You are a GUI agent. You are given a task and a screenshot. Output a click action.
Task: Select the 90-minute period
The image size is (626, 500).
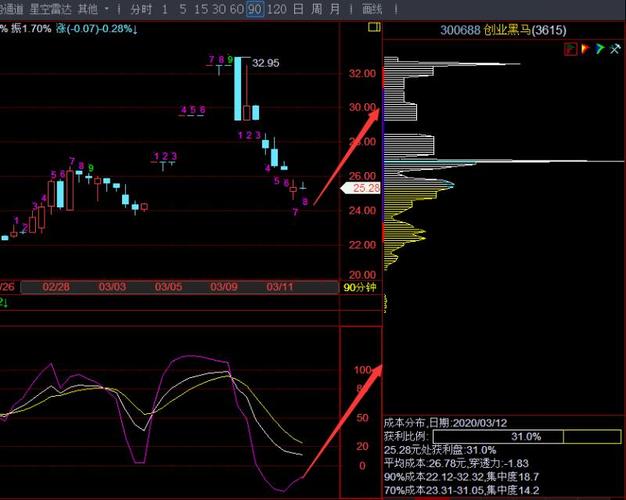tap(255, 9)
